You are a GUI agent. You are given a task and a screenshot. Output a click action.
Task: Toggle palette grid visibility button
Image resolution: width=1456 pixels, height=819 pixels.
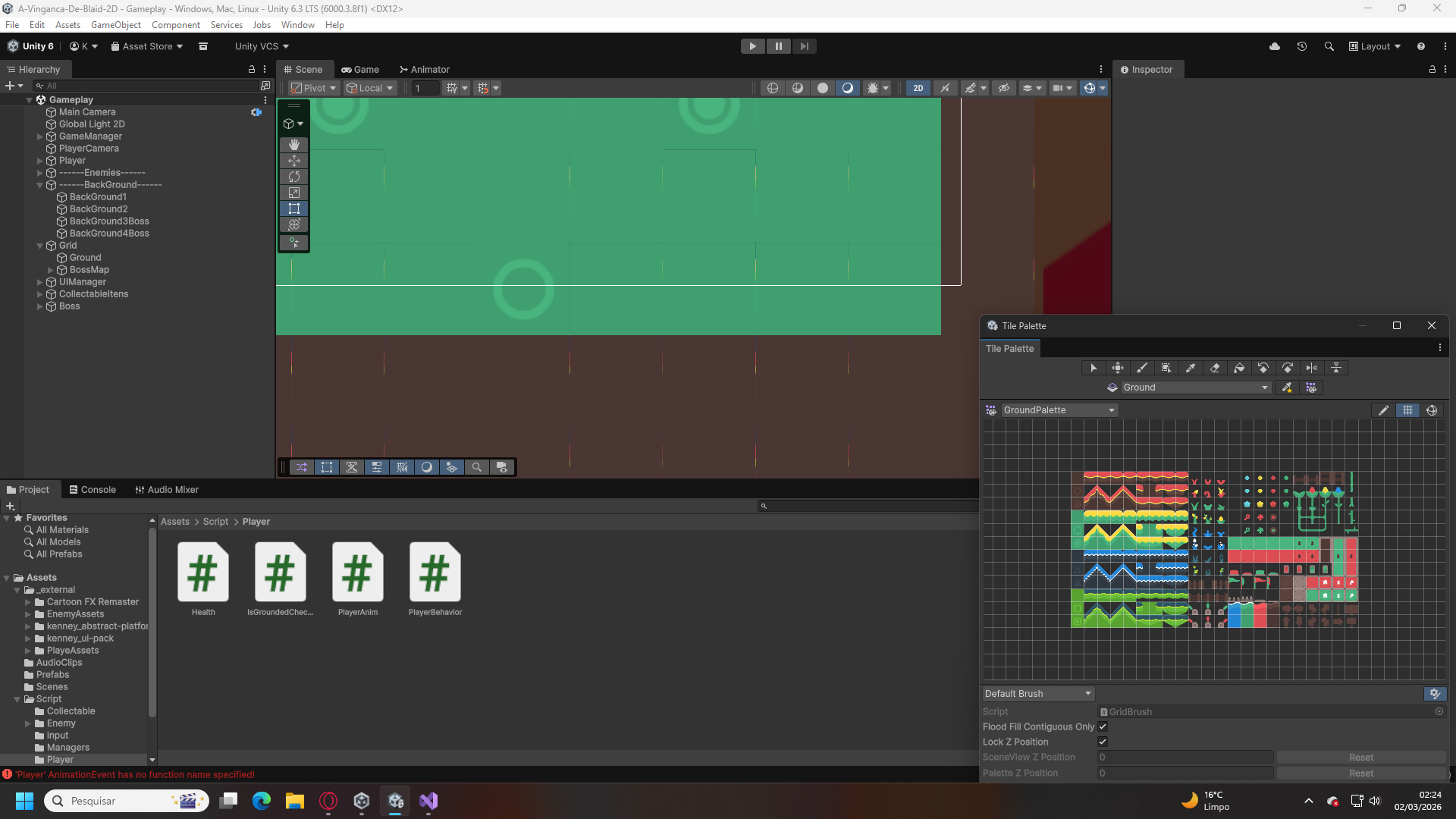[x=1407, y=410]
